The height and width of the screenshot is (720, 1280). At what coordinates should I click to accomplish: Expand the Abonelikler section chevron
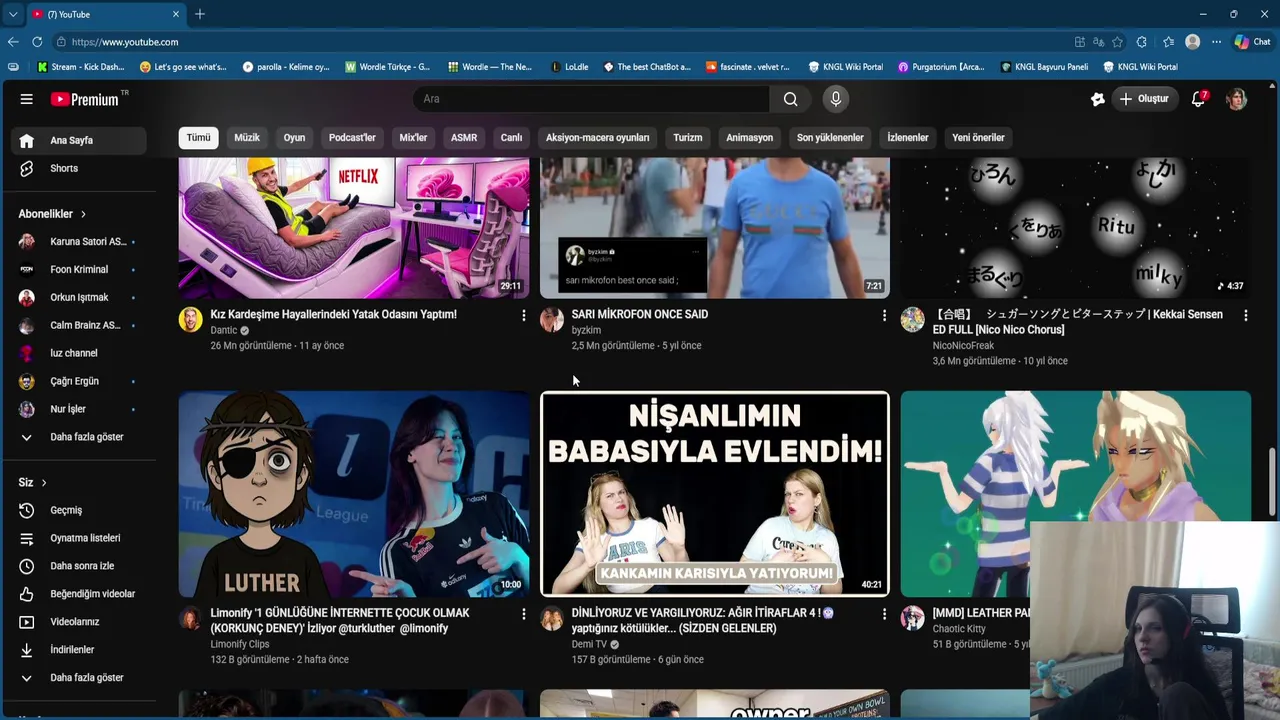pyautogui.click(x=83, y=214)
